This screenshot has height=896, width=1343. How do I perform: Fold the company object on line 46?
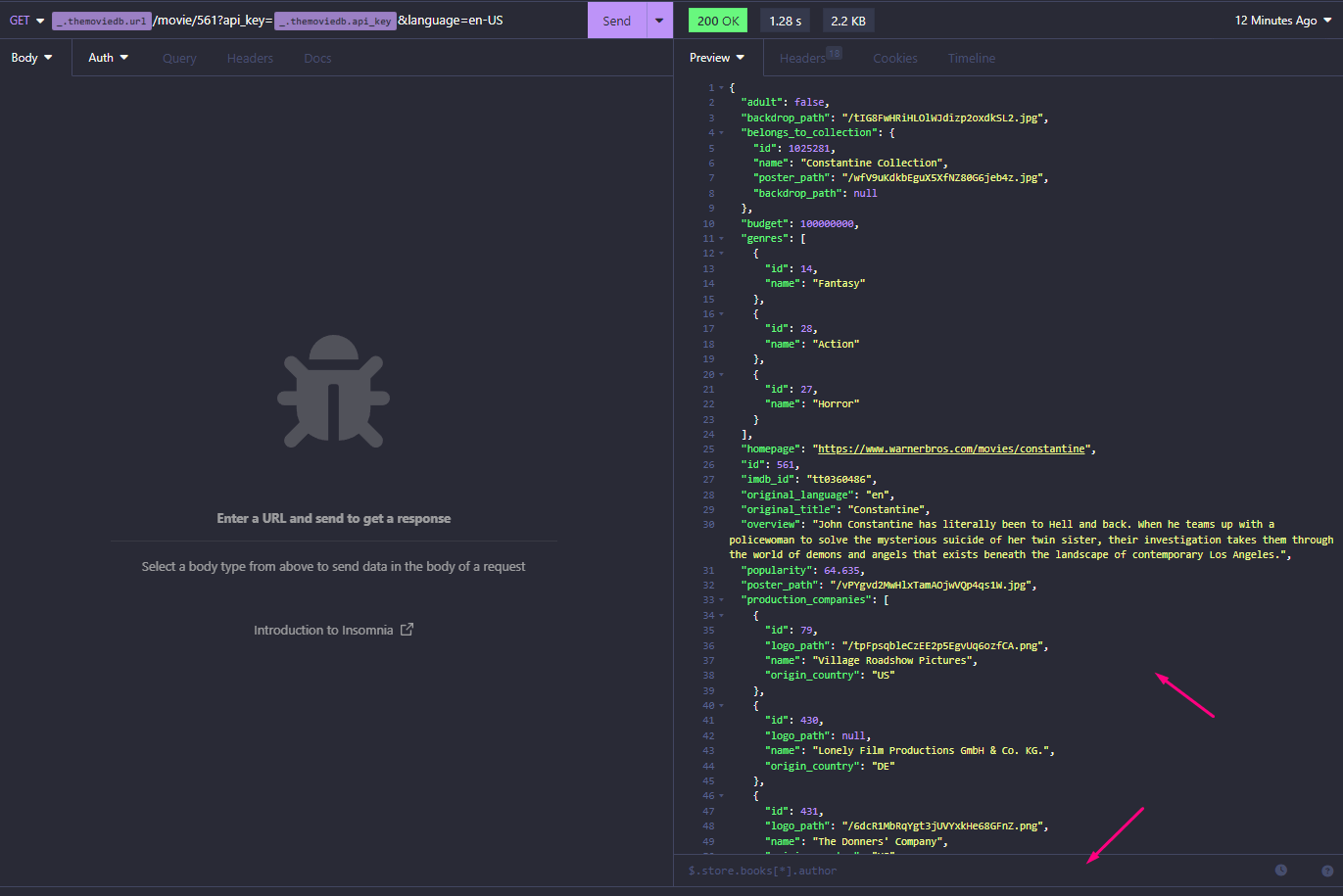click(x=722, y=795)
